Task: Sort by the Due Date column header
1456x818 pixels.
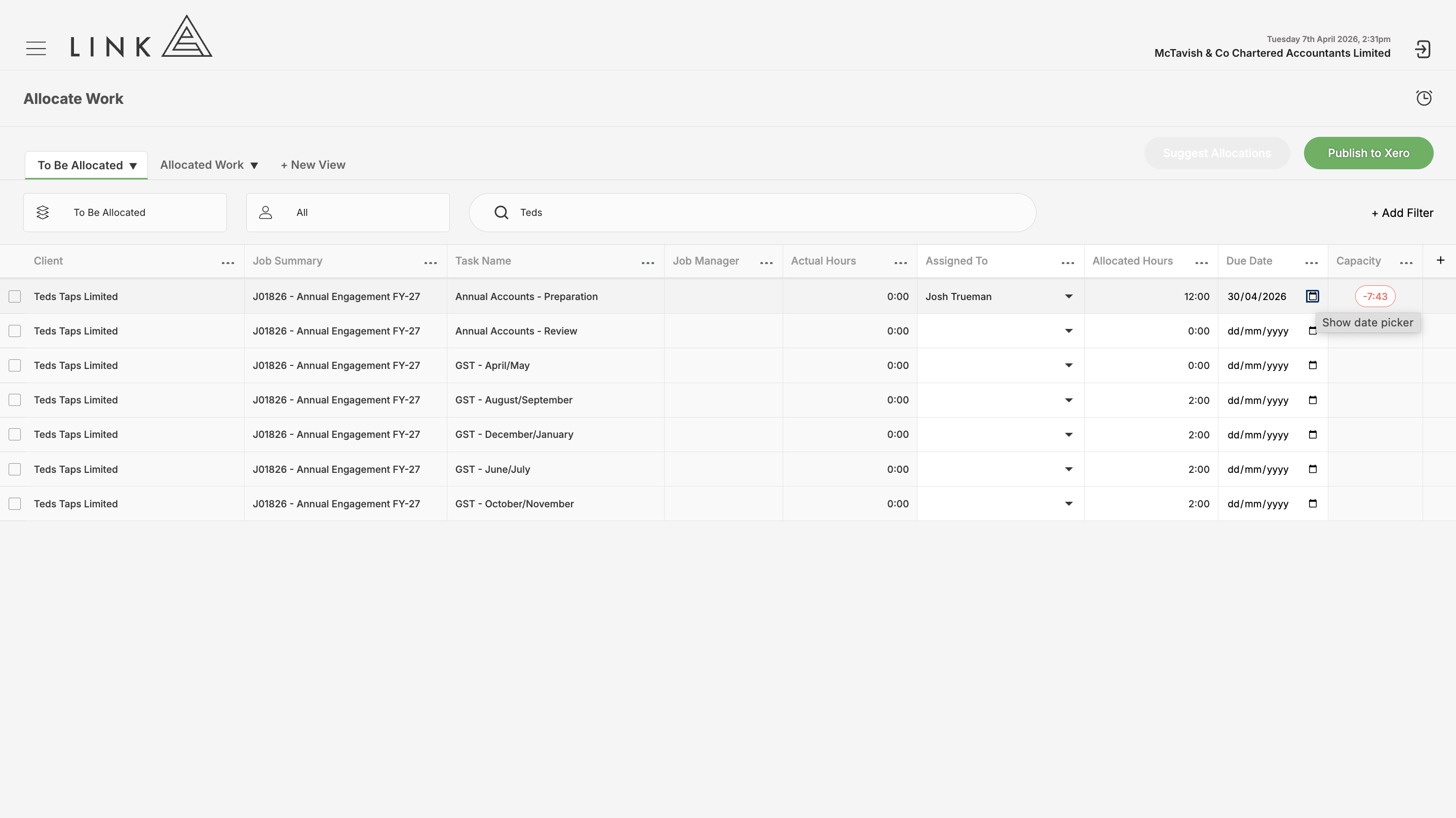Action: tap(1249, 261)
